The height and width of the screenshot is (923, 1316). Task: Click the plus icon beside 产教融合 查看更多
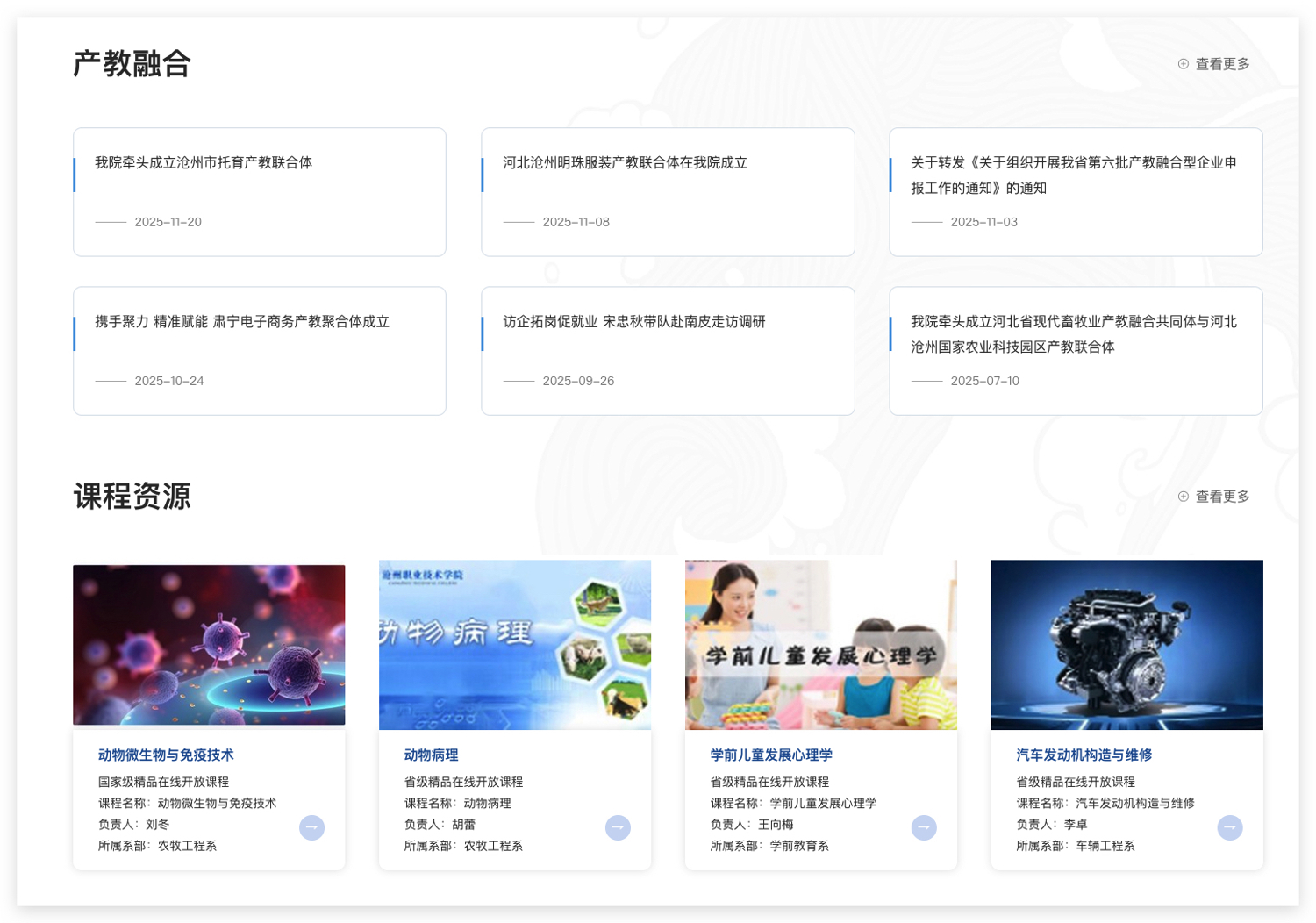[1183, 63]
